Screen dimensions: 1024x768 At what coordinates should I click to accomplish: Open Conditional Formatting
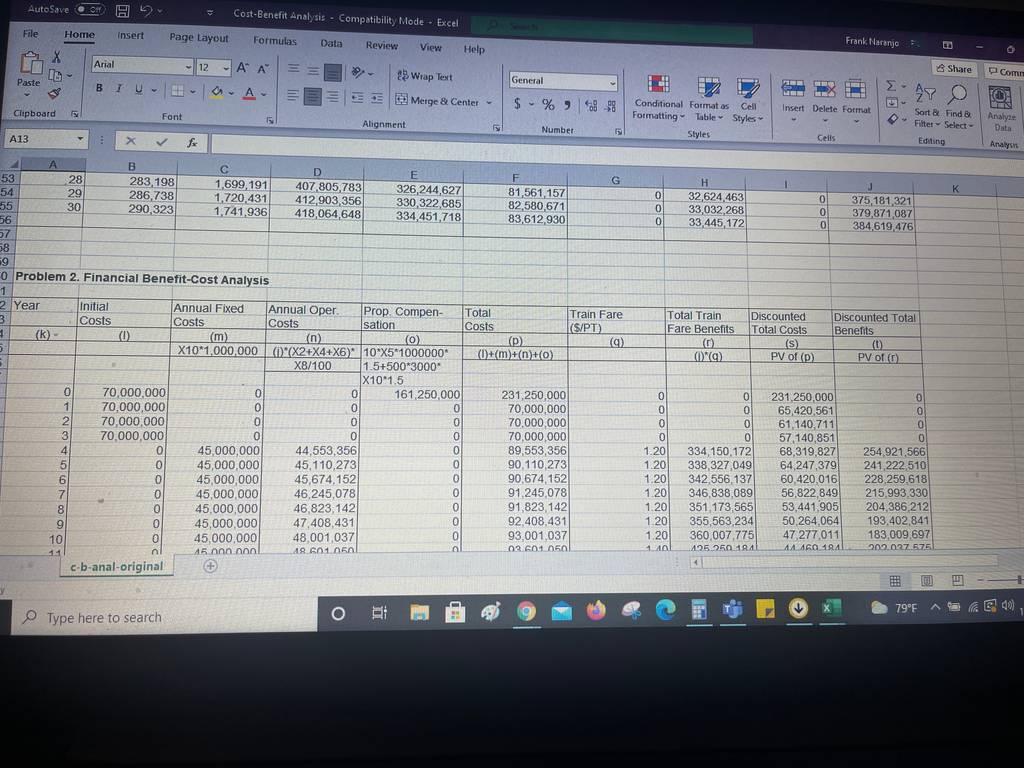click(x=658, y=98)
